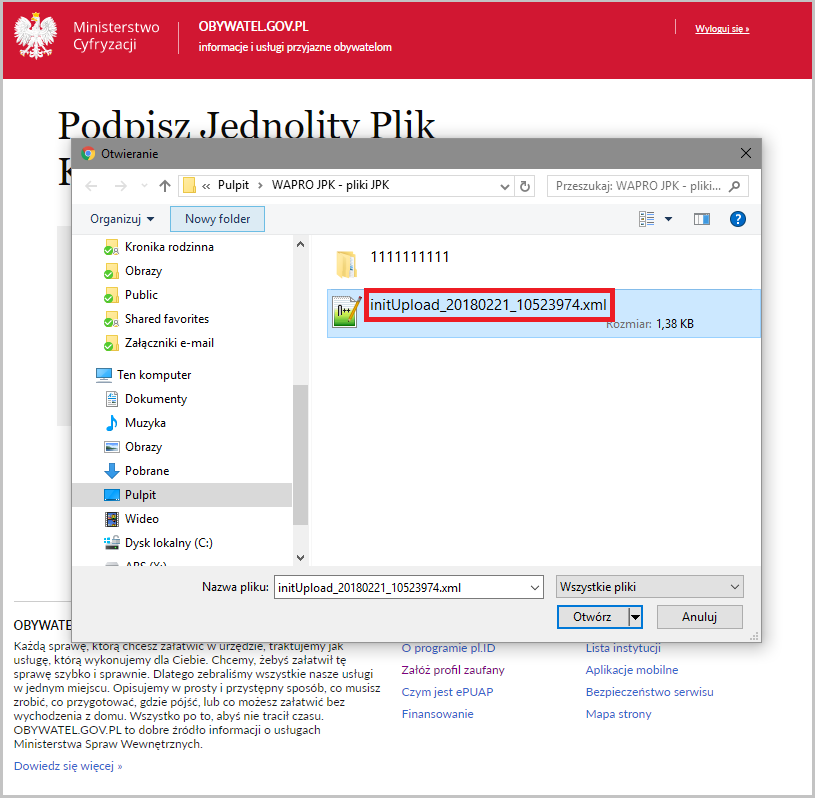This screenshot has height=798, width=815.
Task: Click the refresh icon in address bar
Action: click(525, 186)
